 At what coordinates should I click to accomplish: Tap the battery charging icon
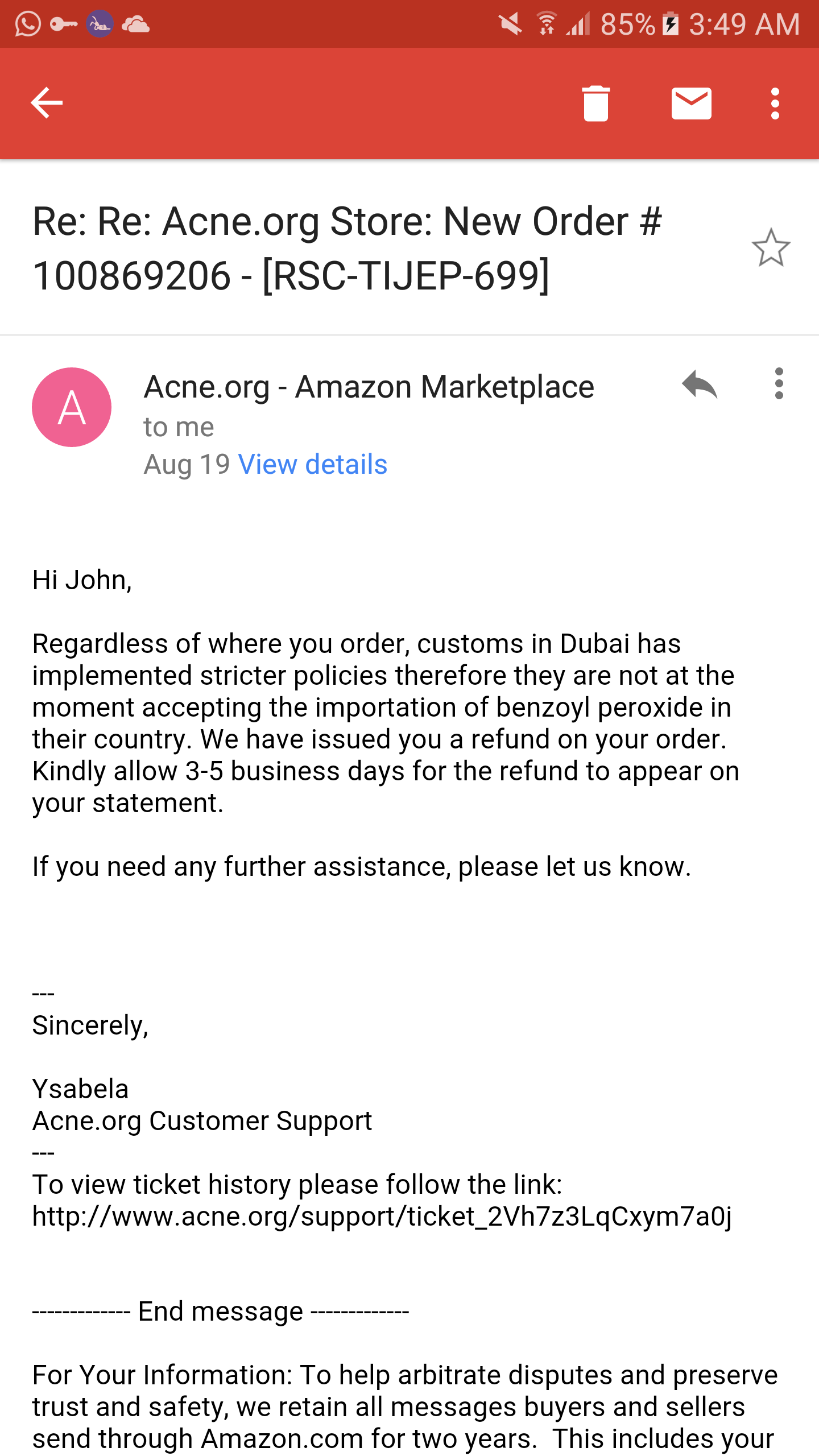point(671,24)
